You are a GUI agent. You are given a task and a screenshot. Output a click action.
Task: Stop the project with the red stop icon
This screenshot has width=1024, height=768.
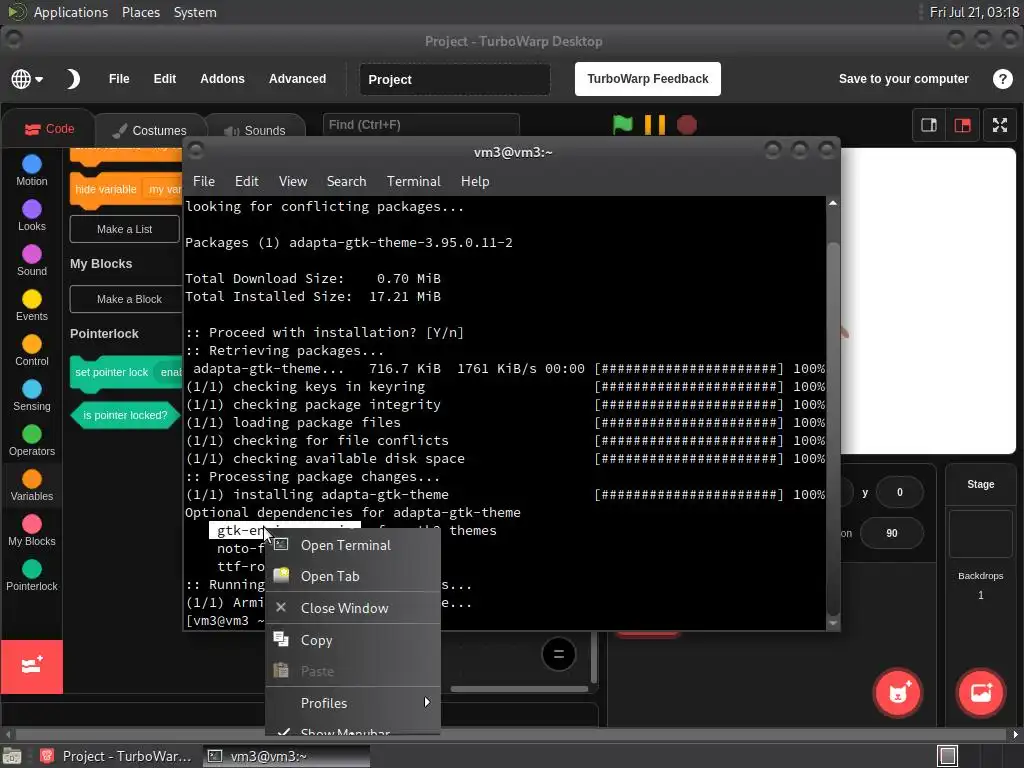pos(686,124)
